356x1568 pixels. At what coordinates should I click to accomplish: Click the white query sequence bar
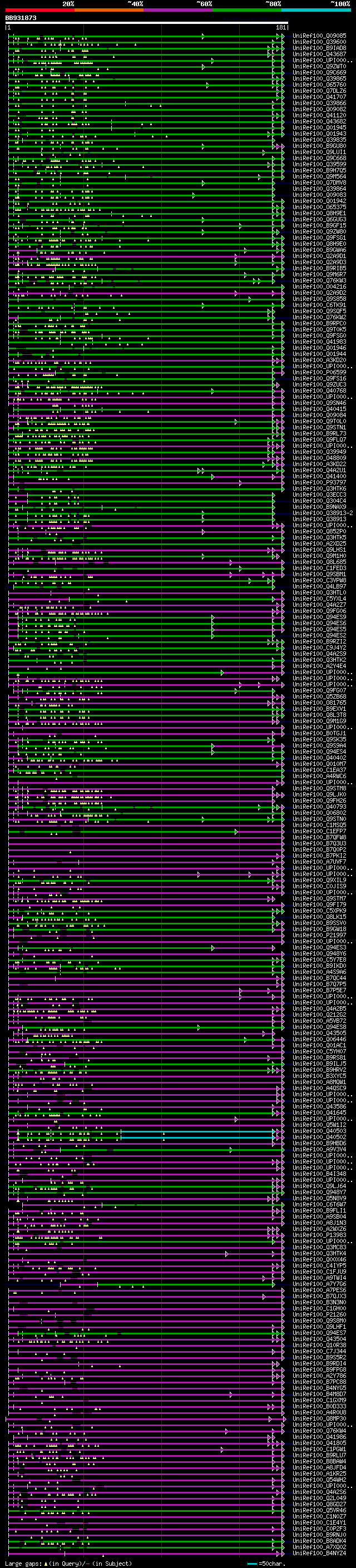[x=147, y=23]
